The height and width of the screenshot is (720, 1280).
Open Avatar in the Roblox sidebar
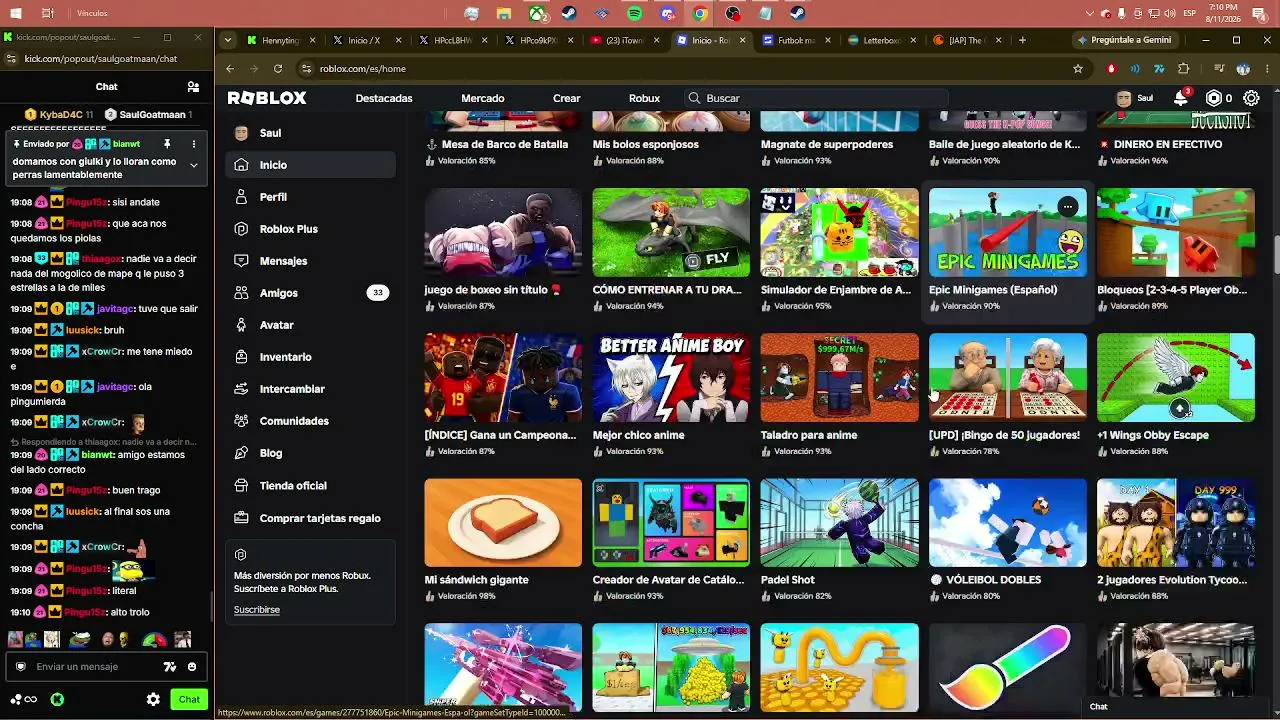point(311,325)
